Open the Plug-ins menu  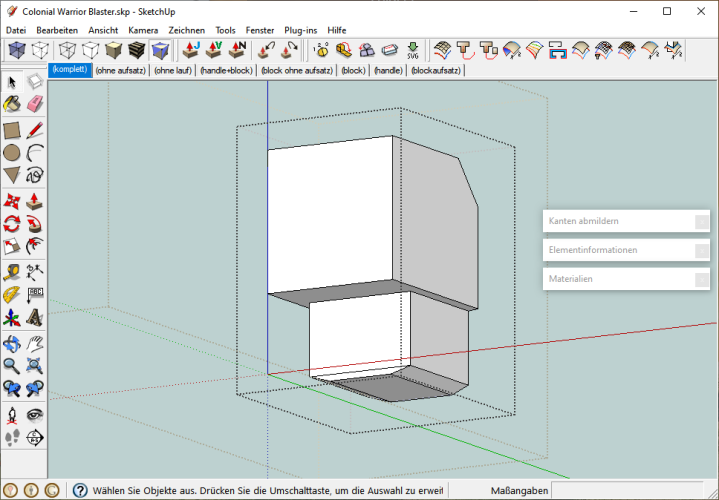pyautogui.click(x=301, y=30)
